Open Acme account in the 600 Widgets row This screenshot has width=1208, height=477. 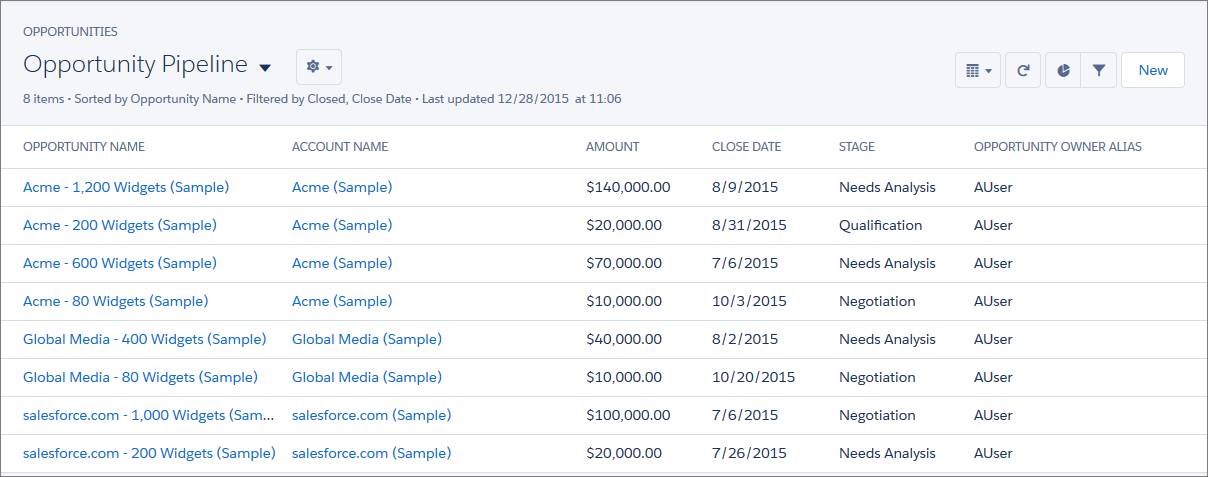pos(342,263)
